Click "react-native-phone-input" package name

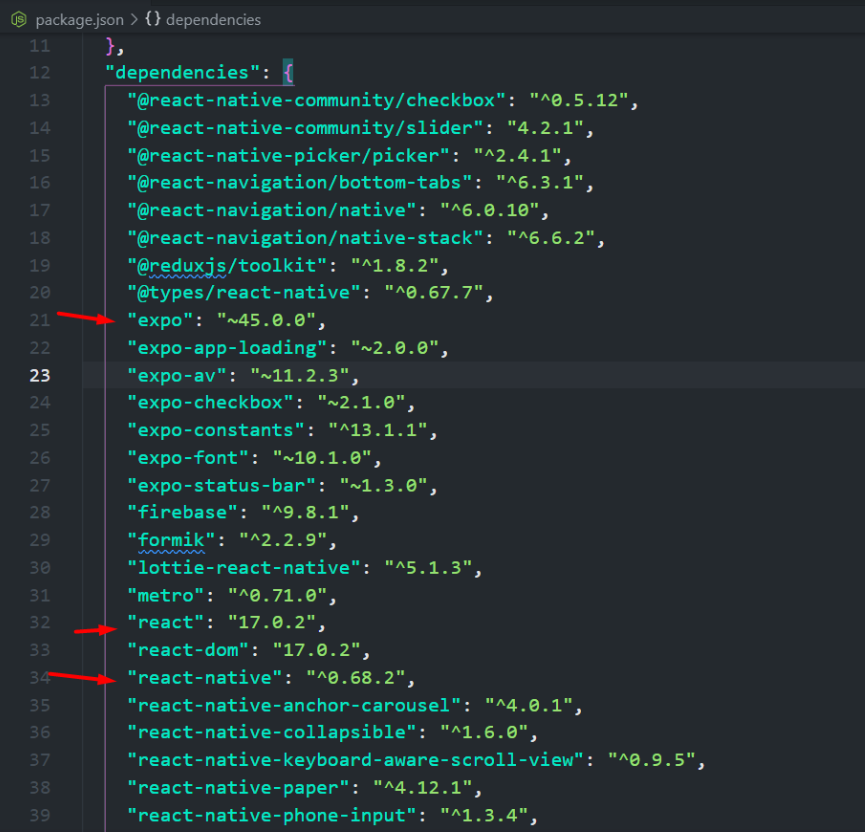272,815
